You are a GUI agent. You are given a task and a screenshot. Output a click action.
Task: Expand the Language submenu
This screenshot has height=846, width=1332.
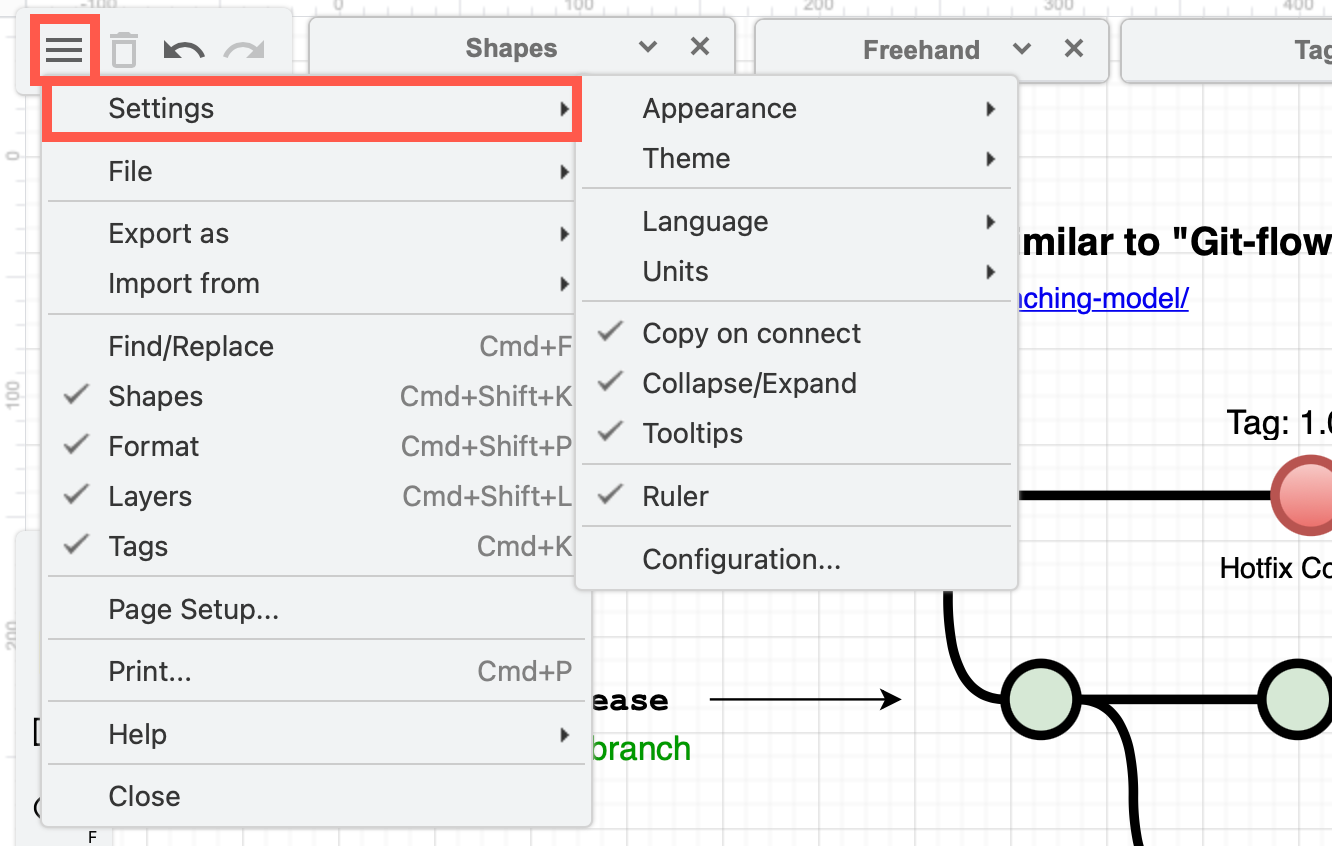pos(705,221)
